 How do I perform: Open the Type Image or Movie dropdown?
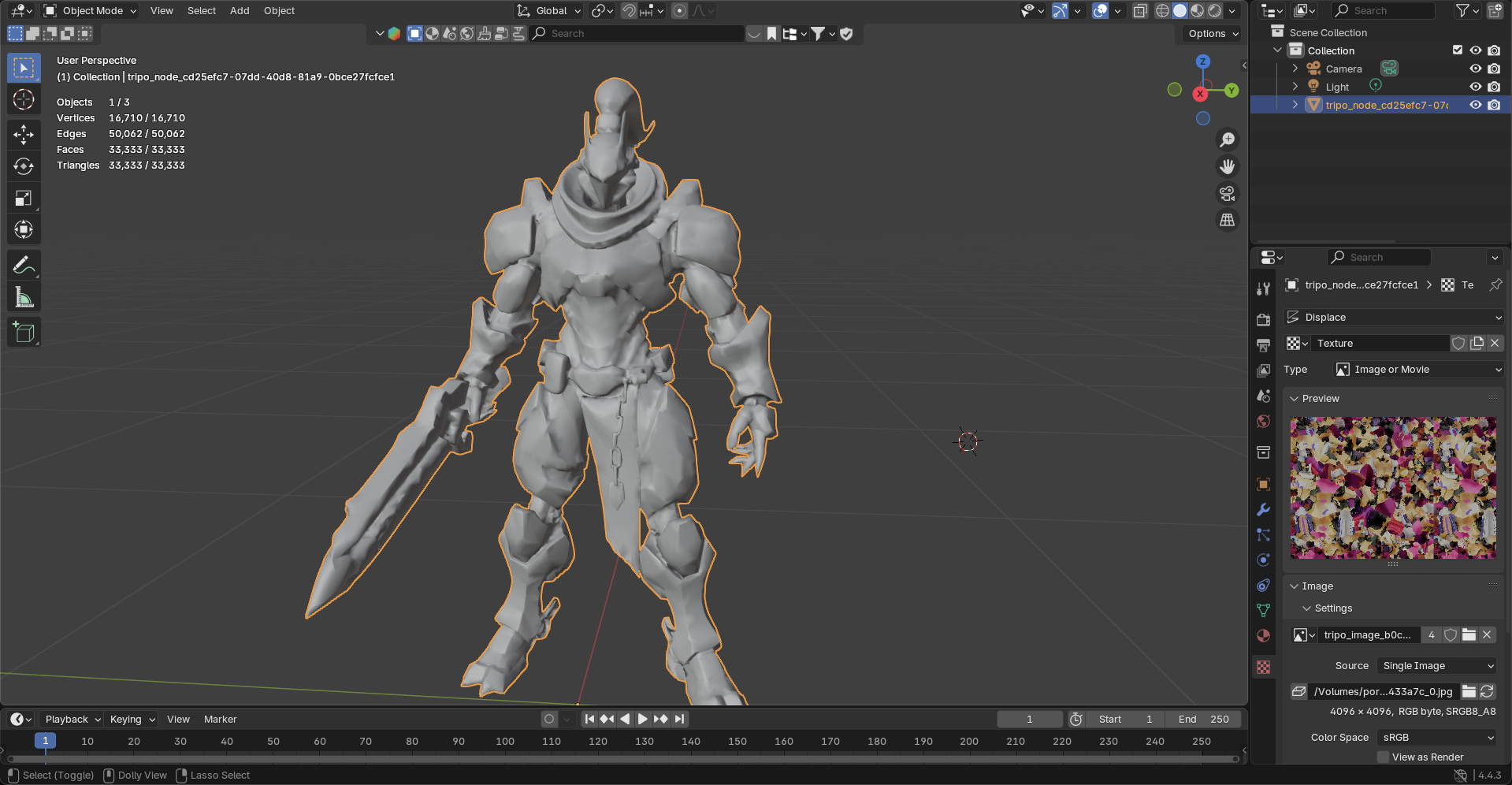[1418, 370]
